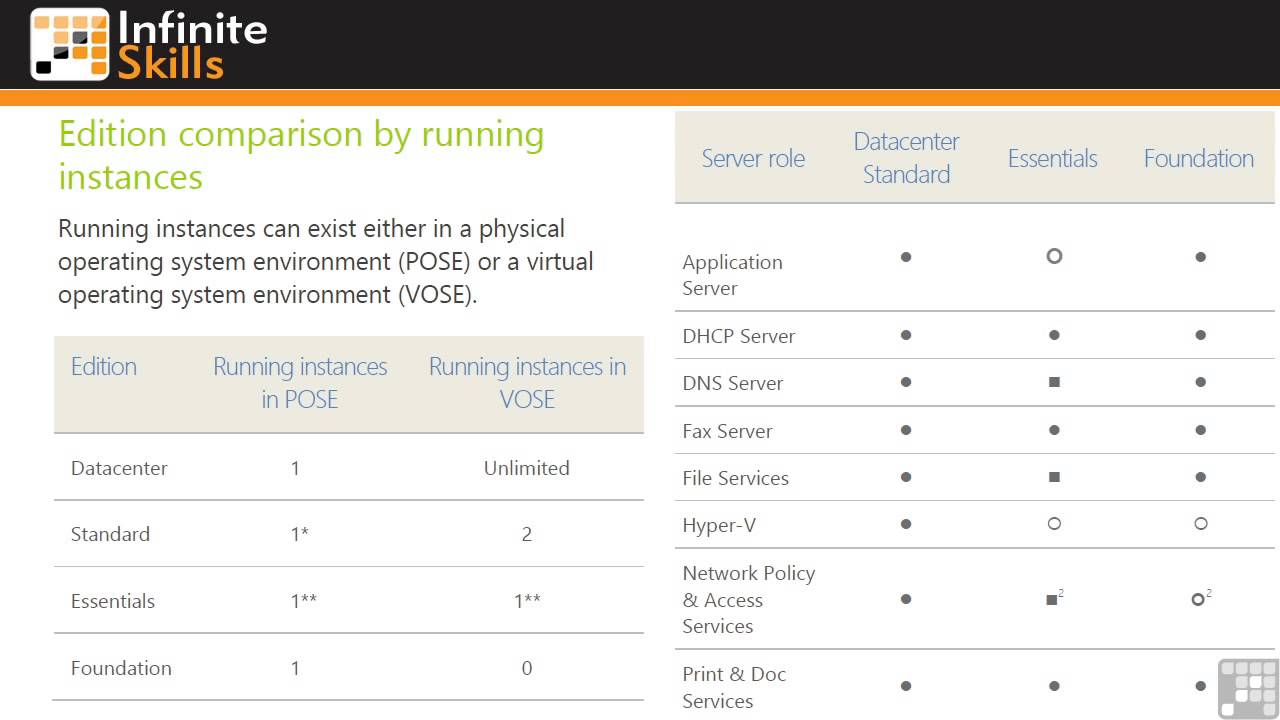The height and width of the screenshot is (720, 1280).
Task: Click the paragraph about POSE and VOSE environments
Action: (326, 262)
